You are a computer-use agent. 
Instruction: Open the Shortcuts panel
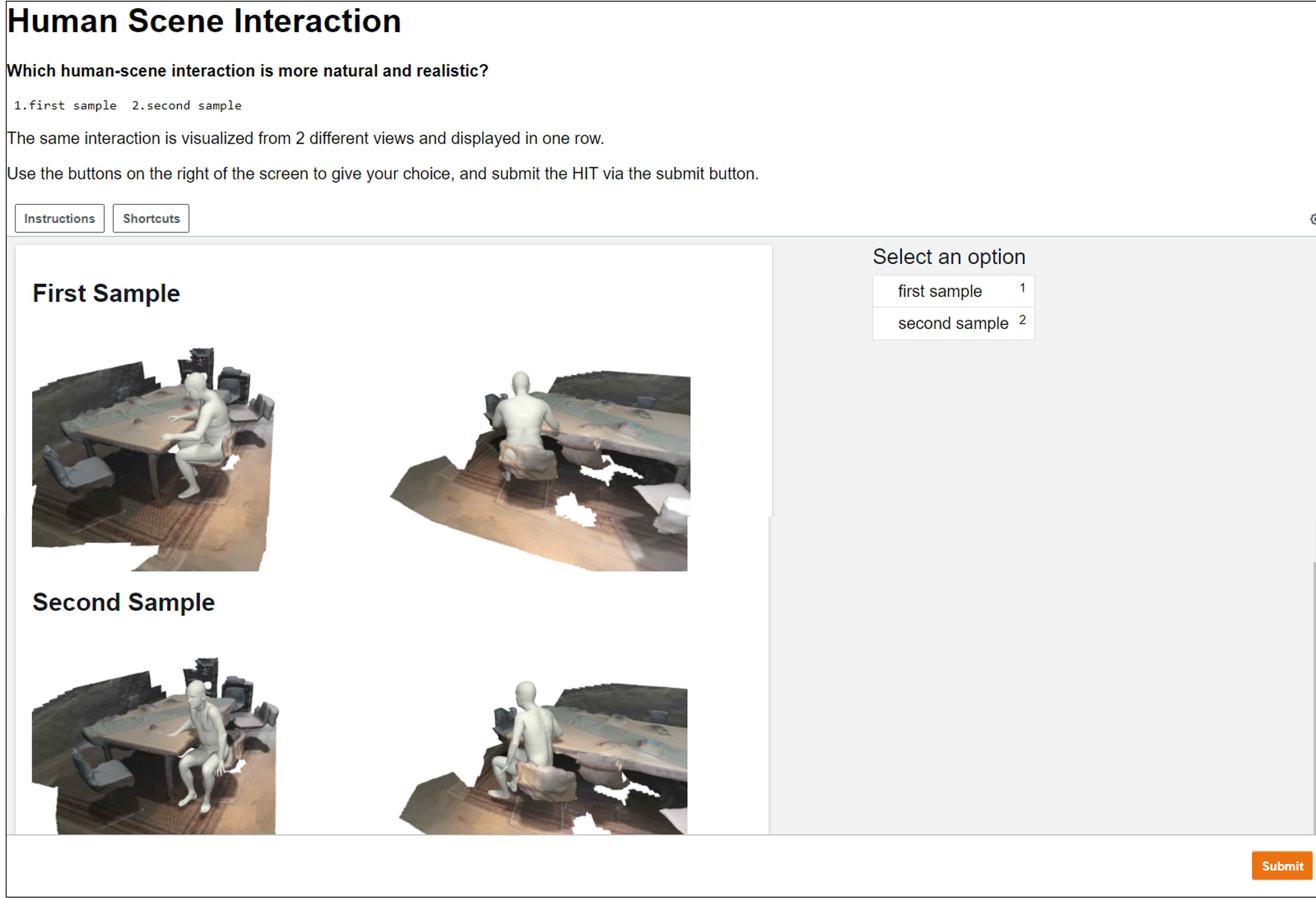(x=151, y=219)
